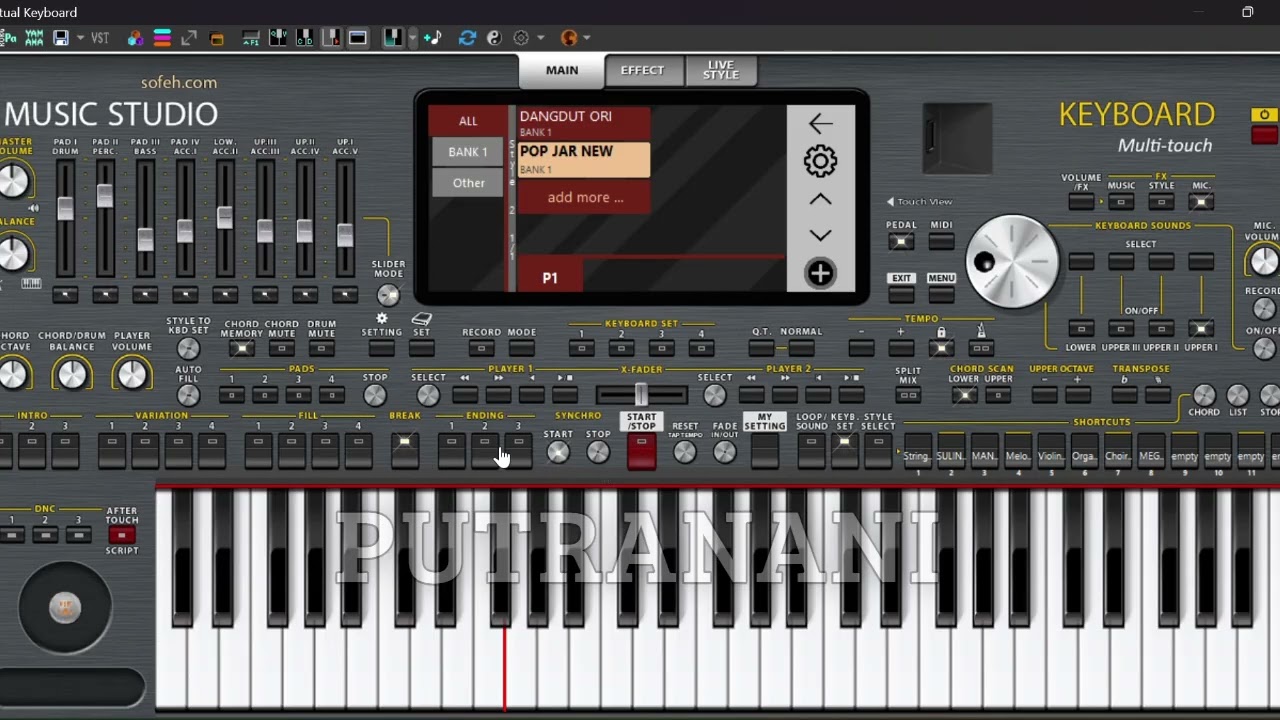Toggle the Pedal button
This screenshot has width=1280, height=720.
pyautogui.click(x=901, y=242)
